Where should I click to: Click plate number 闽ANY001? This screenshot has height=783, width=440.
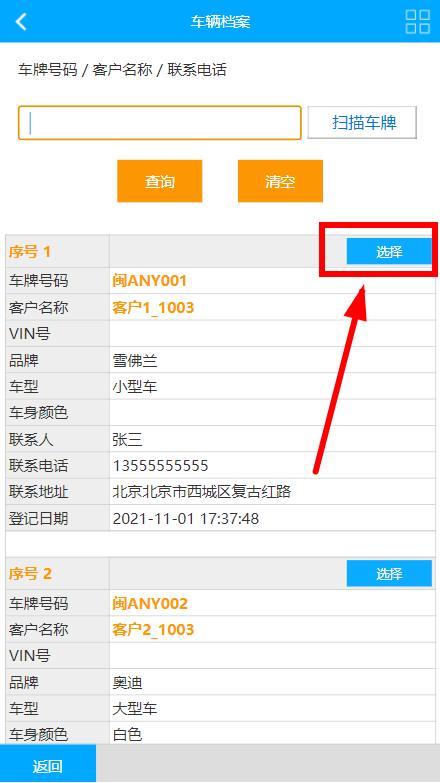click(149, 281)
